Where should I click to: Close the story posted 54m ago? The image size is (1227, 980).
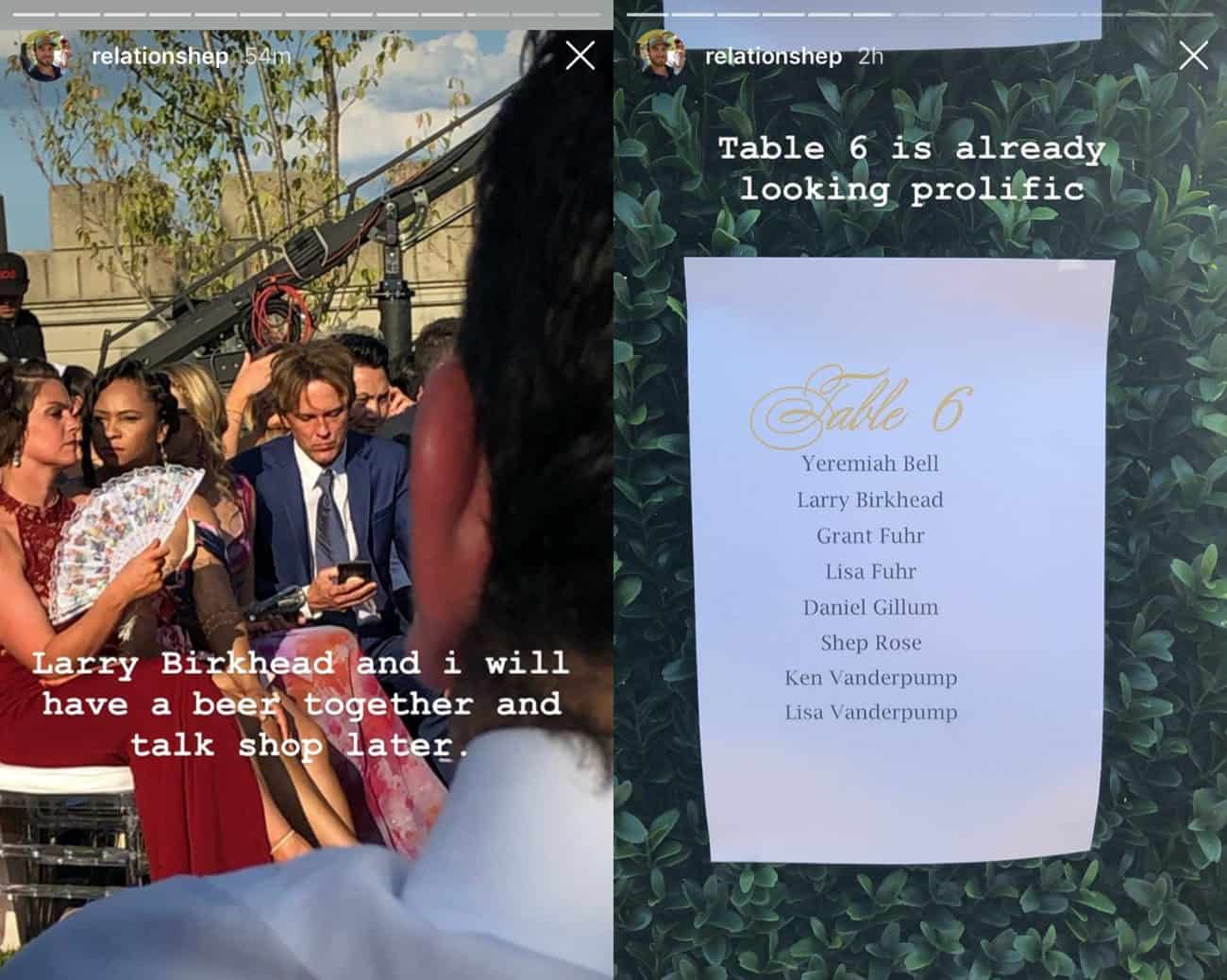580,56
